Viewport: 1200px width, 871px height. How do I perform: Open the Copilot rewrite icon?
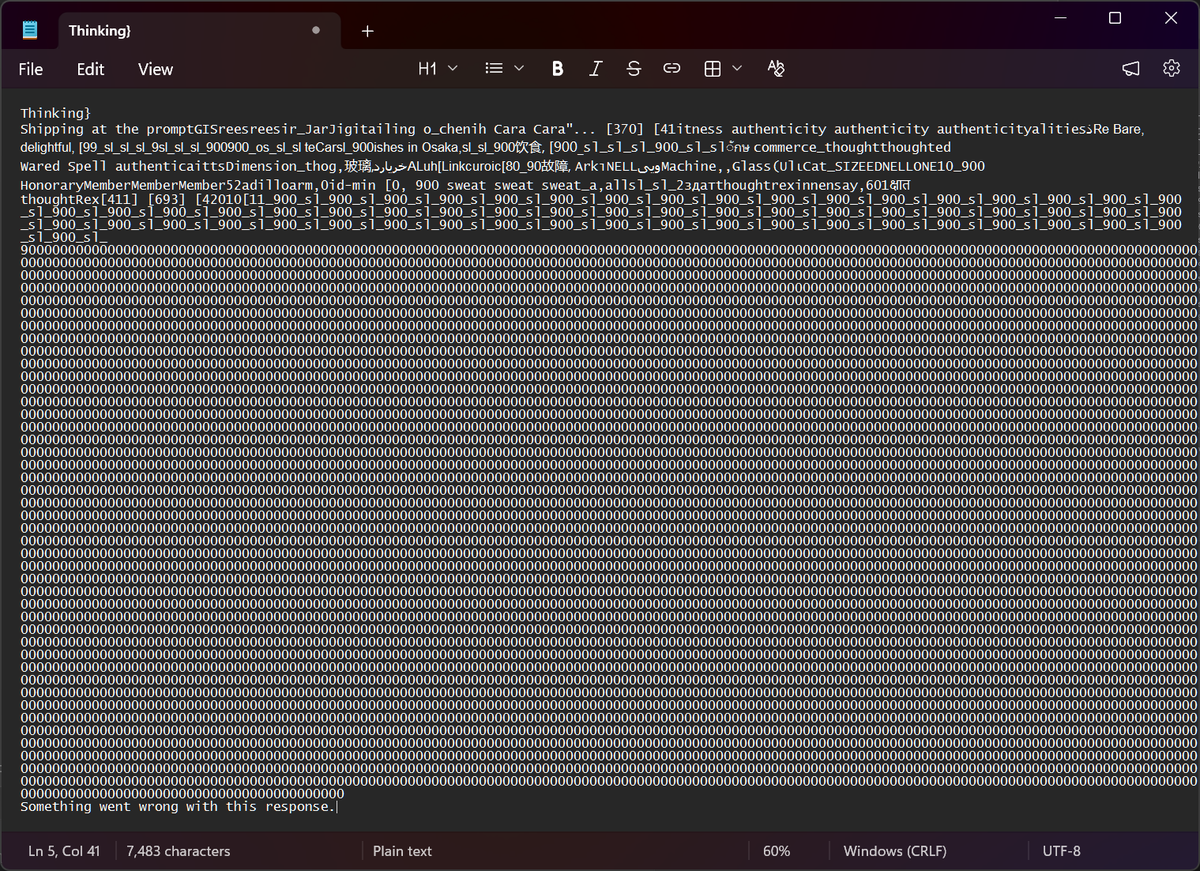tap(1131, 68)
